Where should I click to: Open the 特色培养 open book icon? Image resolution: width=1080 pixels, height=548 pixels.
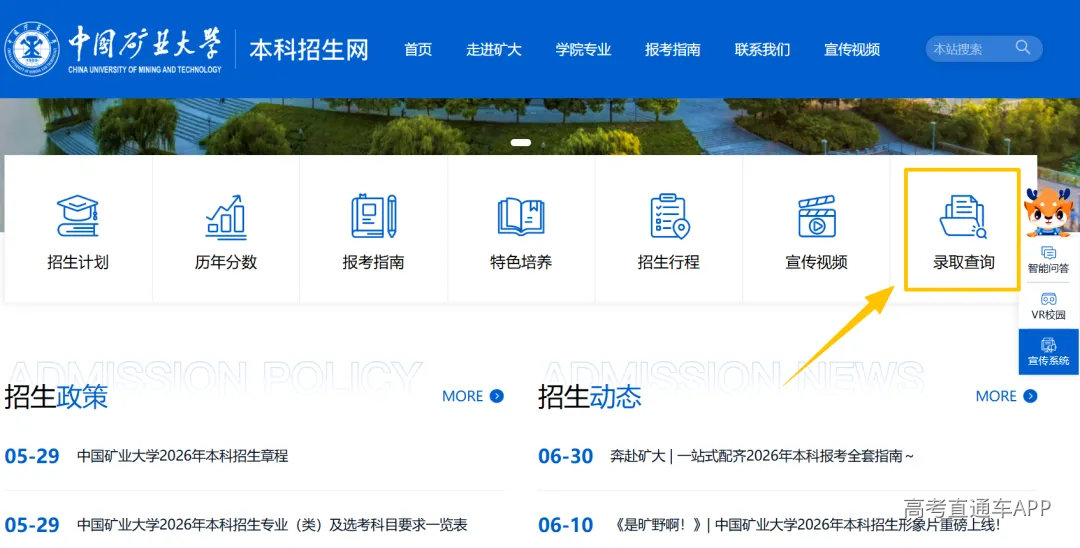tap(521, 216)
